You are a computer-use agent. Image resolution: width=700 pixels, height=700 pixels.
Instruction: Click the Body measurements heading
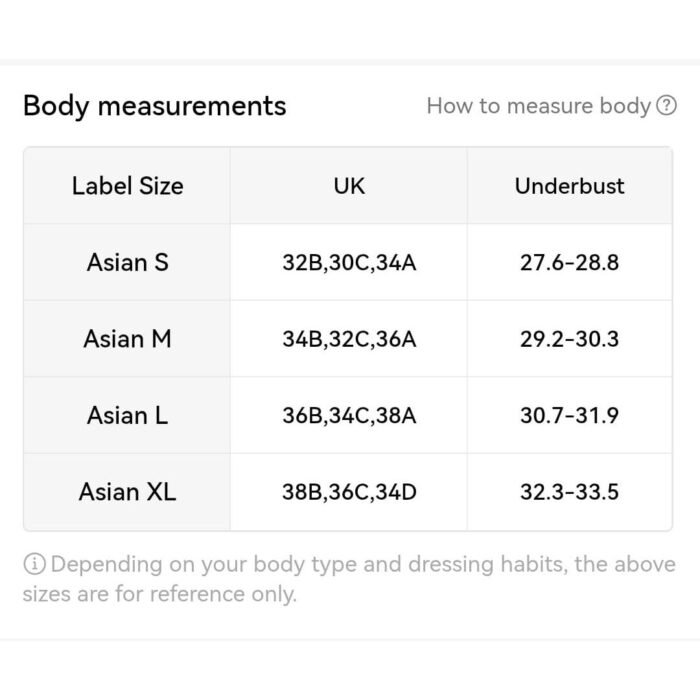(x=154, y=107)
